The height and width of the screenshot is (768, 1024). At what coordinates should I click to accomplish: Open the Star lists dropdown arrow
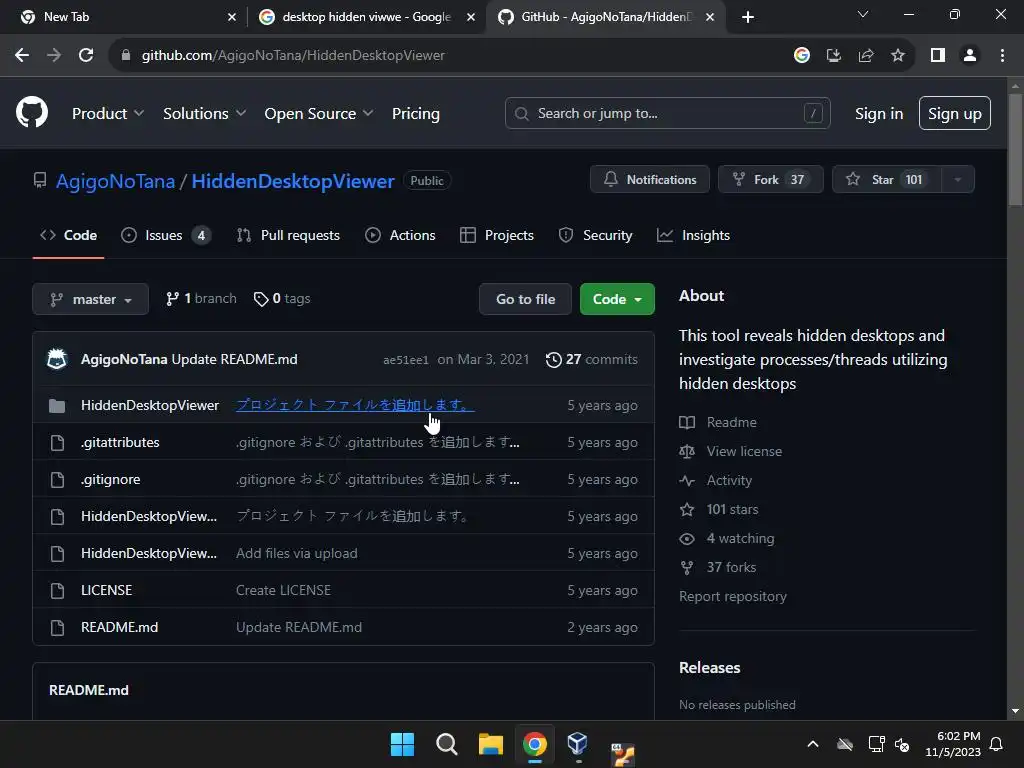pos(957,180)
